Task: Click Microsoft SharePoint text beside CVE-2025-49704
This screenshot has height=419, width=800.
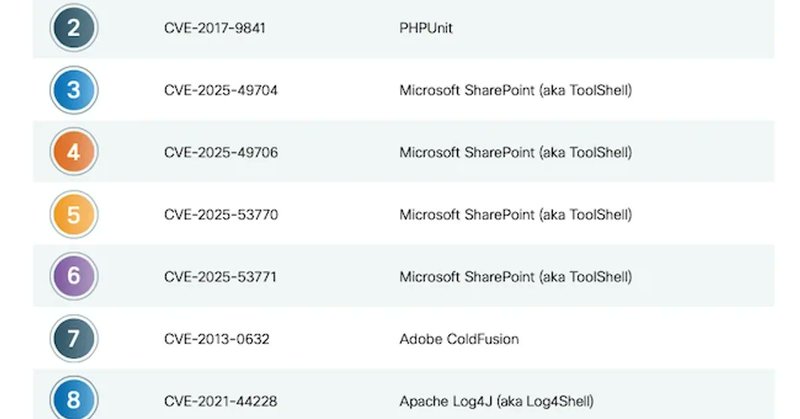Action: pyautogui.click(x=515, y=91)
